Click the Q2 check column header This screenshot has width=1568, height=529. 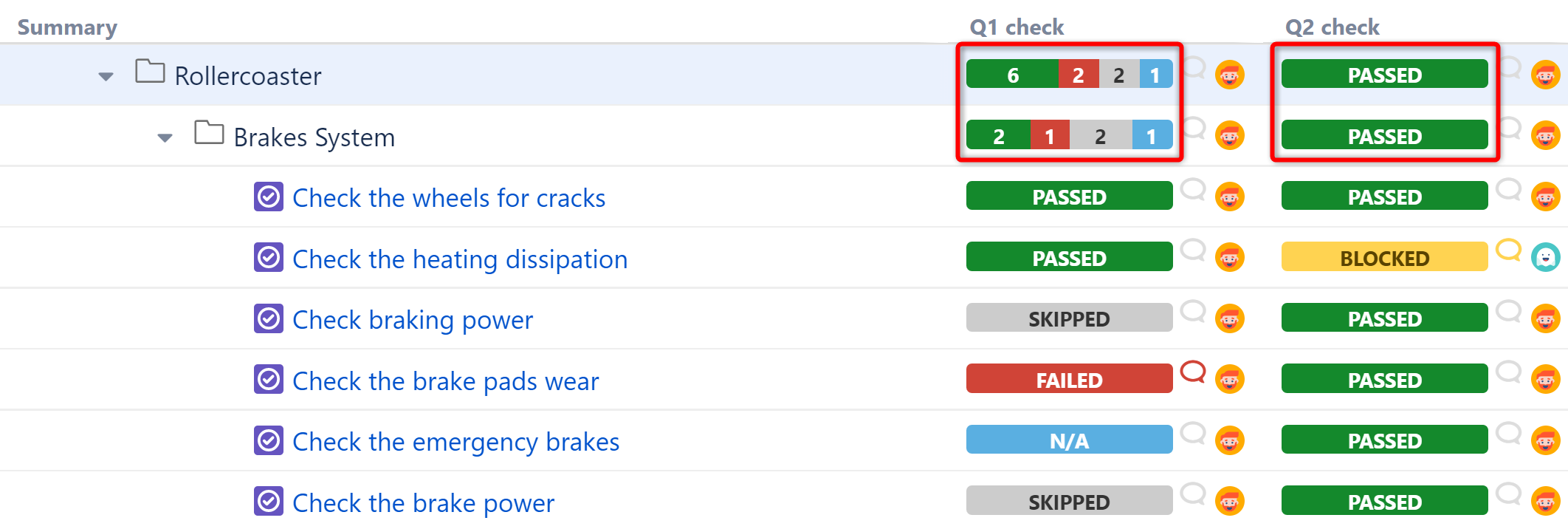(1333, 27)
